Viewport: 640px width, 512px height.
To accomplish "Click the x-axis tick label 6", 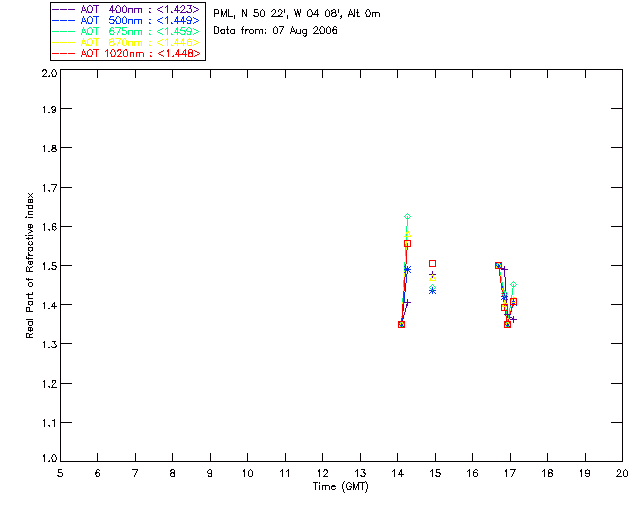I will (x=98, y=473).
